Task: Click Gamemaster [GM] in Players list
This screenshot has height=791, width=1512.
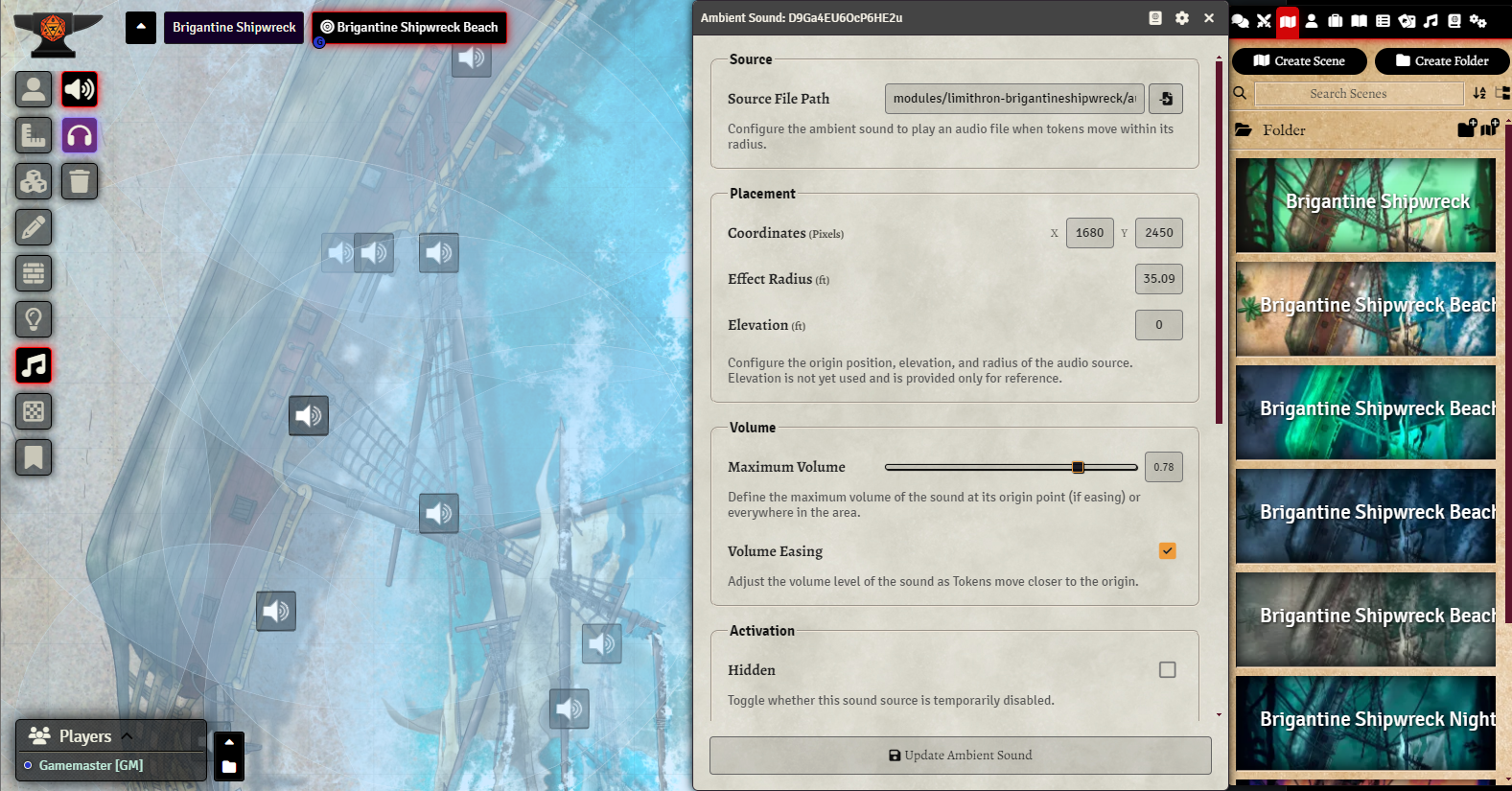Action: tap(91, 765)
